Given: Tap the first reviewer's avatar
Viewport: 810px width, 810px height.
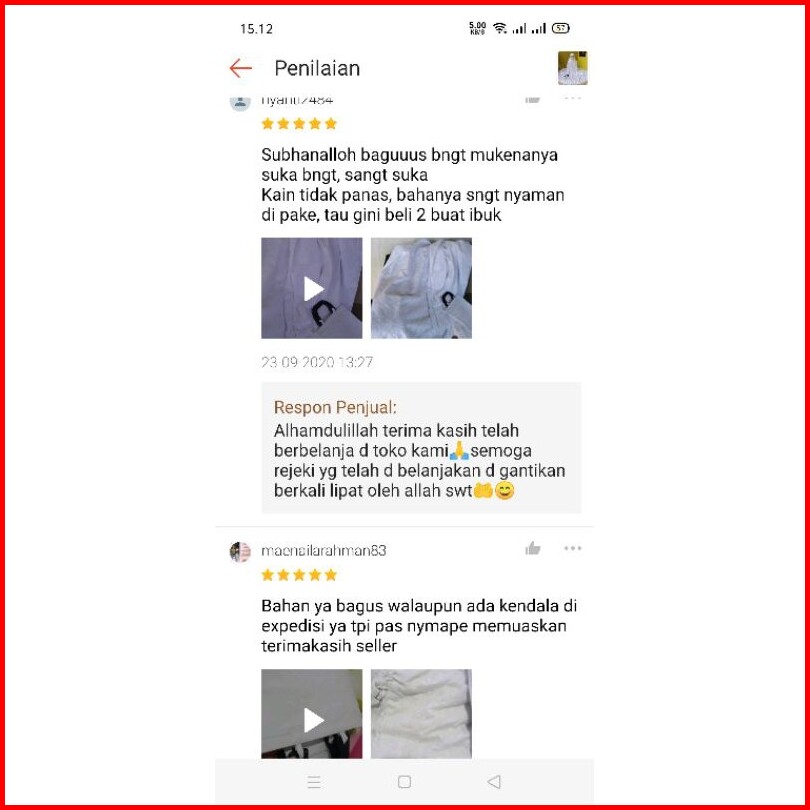Looking at the screenshot, I should 240,103.
